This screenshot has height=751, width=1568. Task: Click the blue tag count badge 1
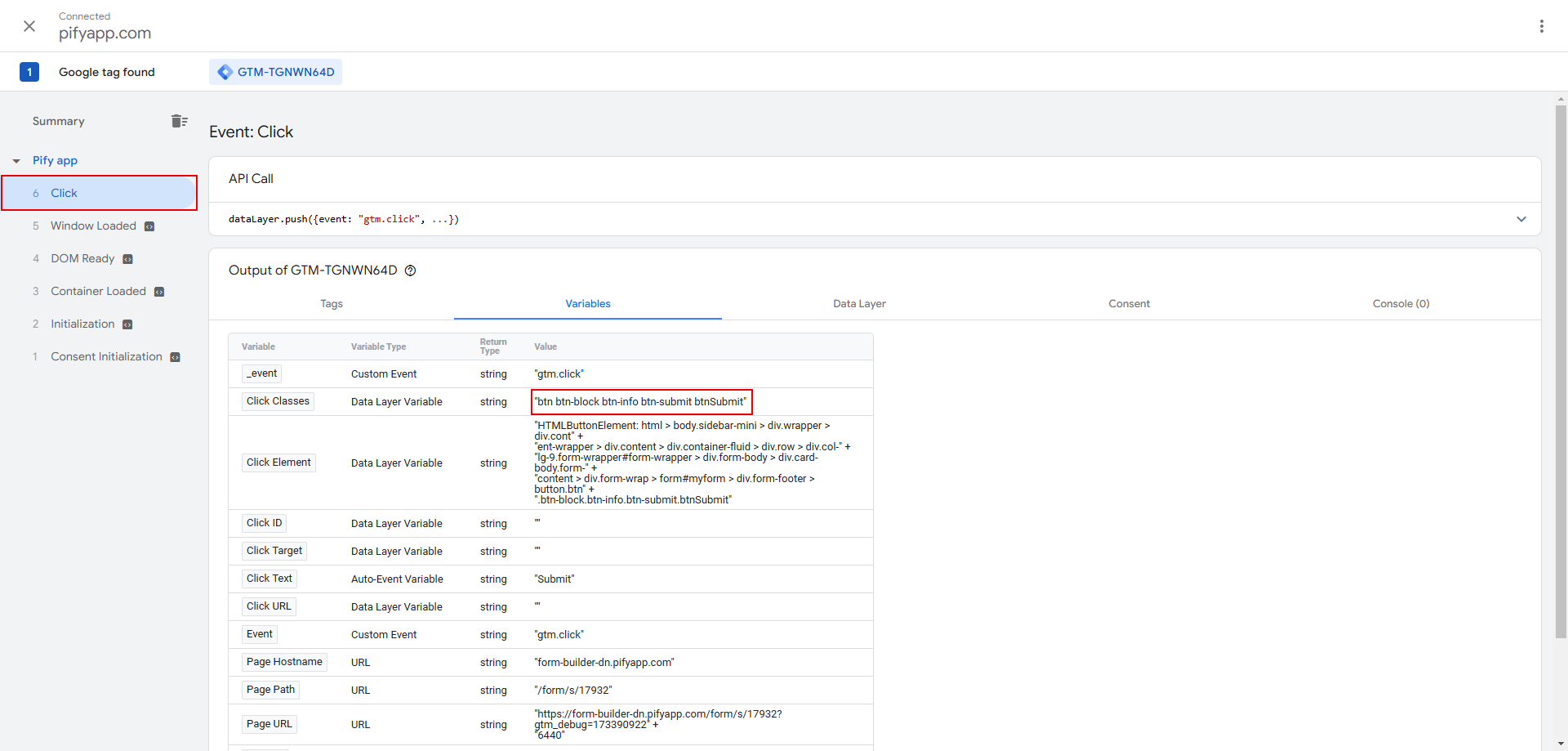click(x=29, y=72)
